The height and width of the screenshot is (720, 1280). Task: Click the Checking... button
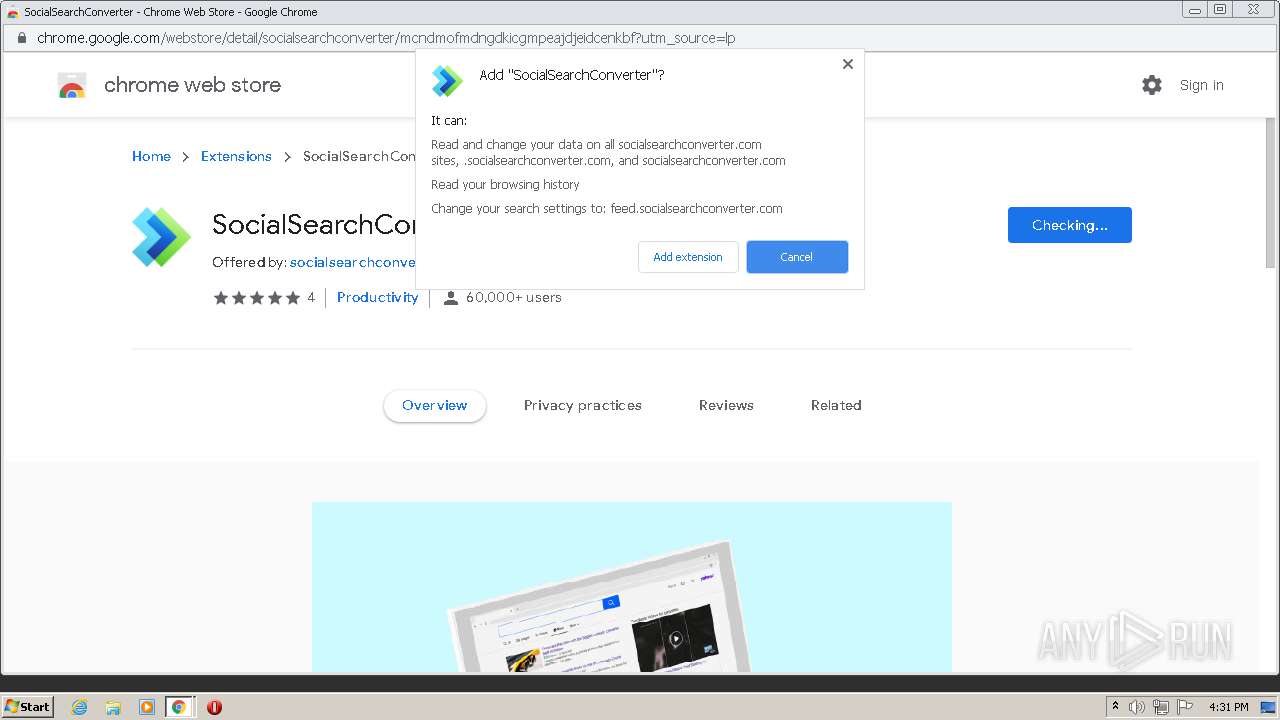1069,225
